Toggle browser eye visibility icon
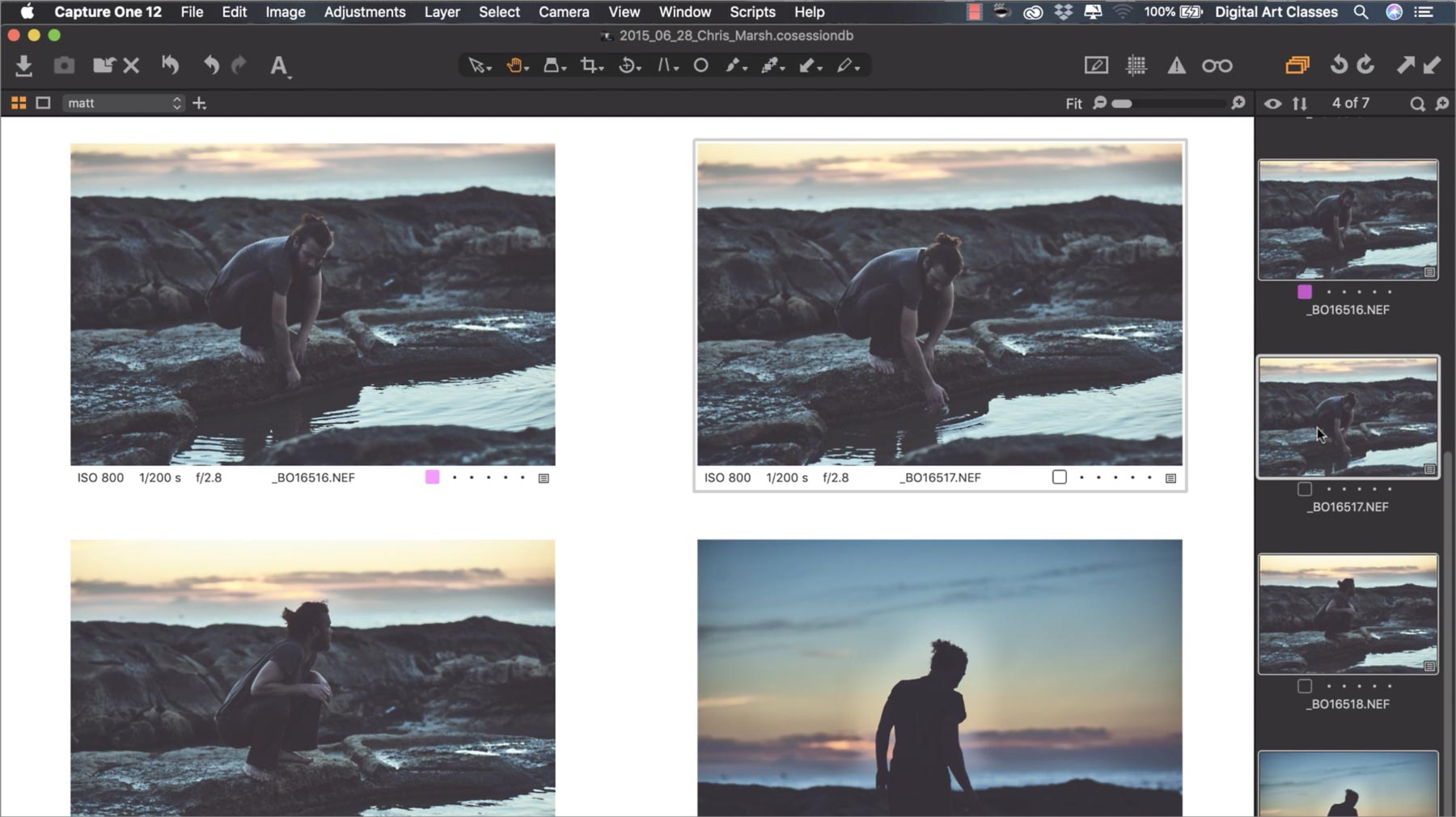Screen dimensions: 1456x817 coord(1272,104)
